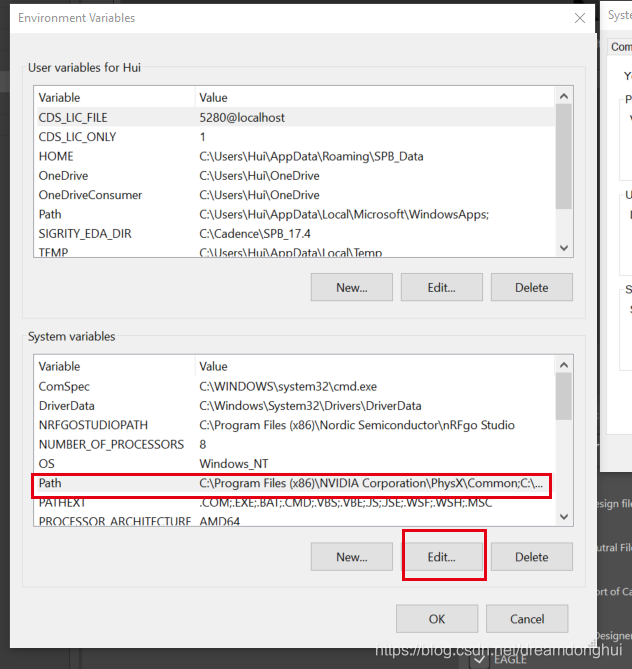
Task: Click C:\Cadence\SPB_17.4 value cell
Action: click(x=255, y=234)
